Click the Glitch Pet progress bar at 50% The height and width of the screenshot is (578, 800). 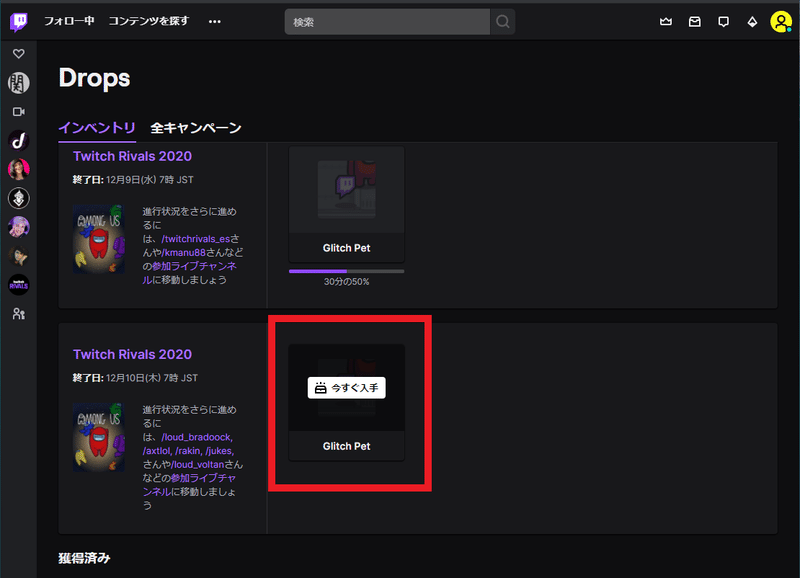pyautogui.click(x=346, y=271)
